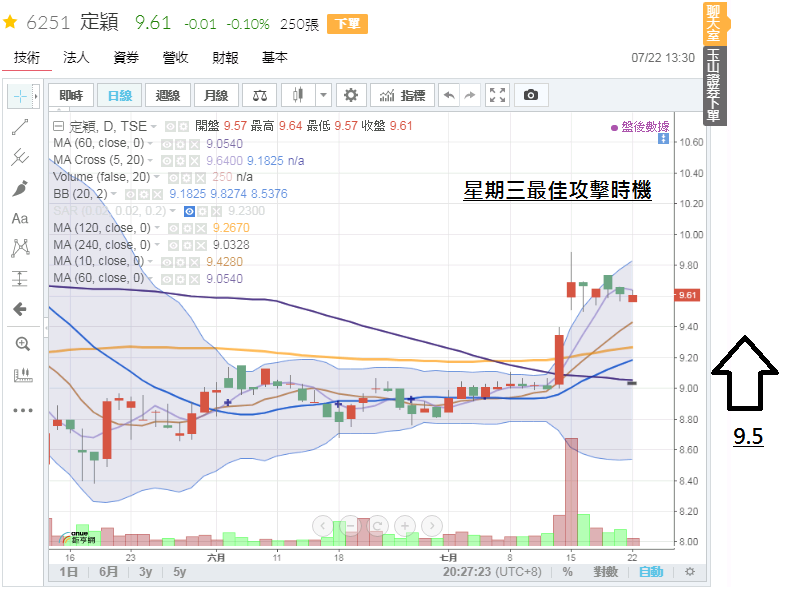Click the orange 下單 order button
Image resolution: width=805 pixels, height=600 pixels.
click(348, 24)
